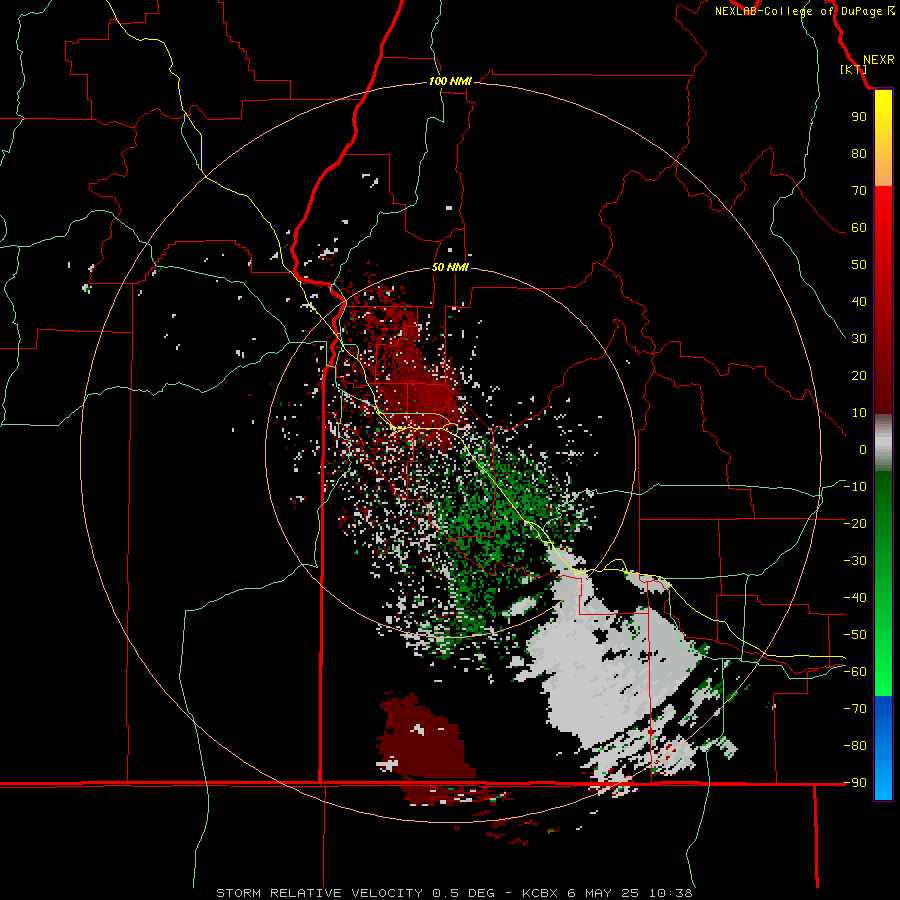Image resolution: width=900 pixels, height=900 pixels.
Task: Click the positive 40 scale value
Action: click(x=859, y=301)
